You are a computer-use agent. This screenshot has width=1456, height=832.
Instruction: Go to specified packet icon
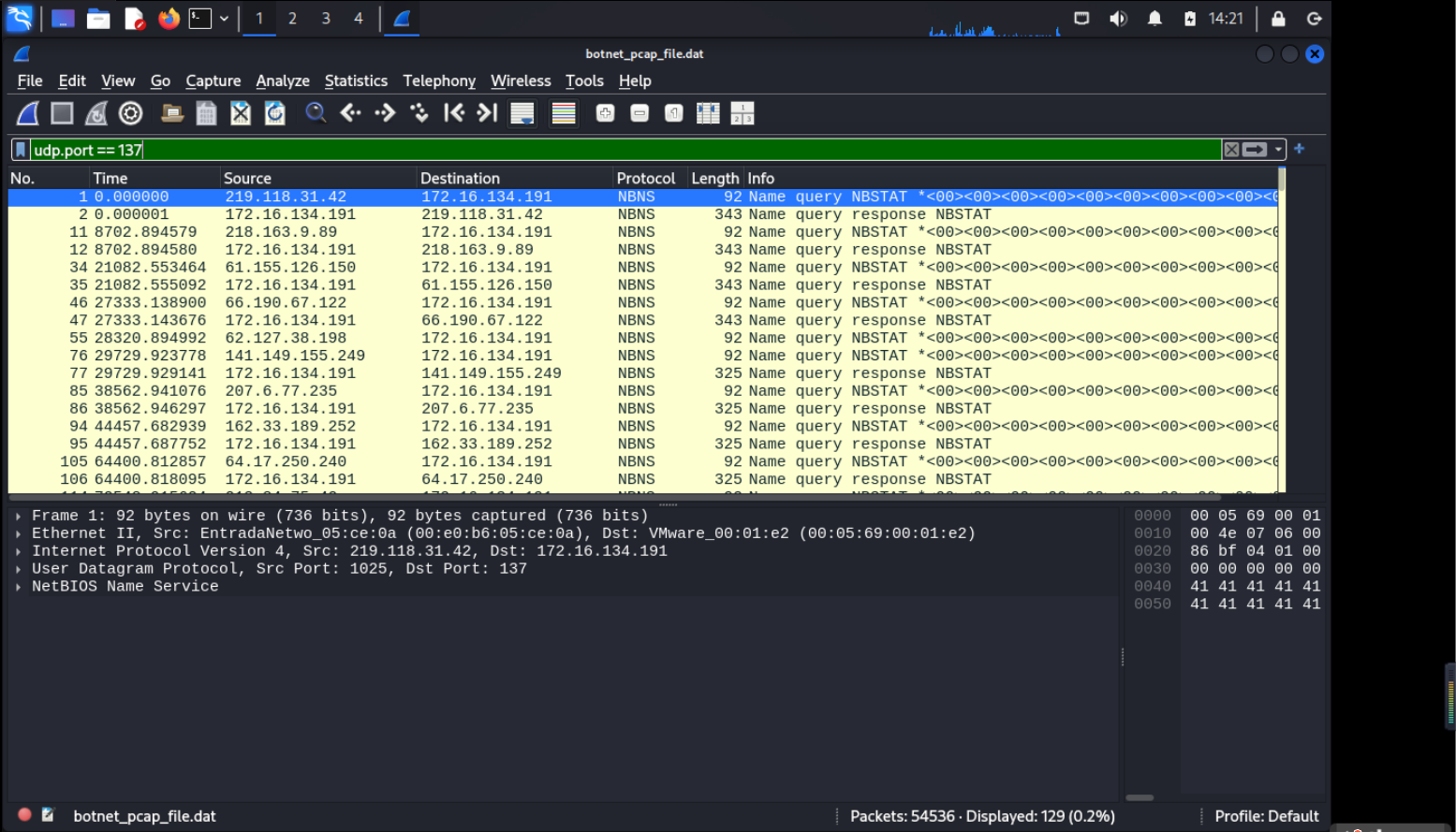[x=419, y=113]
